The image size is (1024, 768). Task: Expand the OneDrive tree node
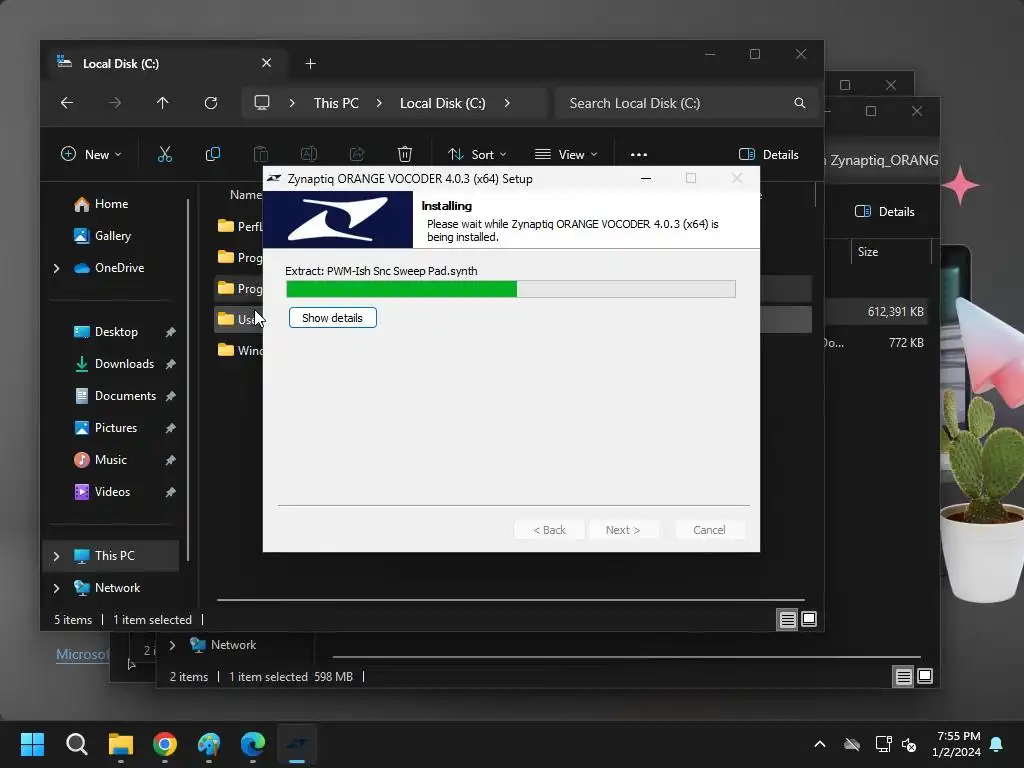56,268
